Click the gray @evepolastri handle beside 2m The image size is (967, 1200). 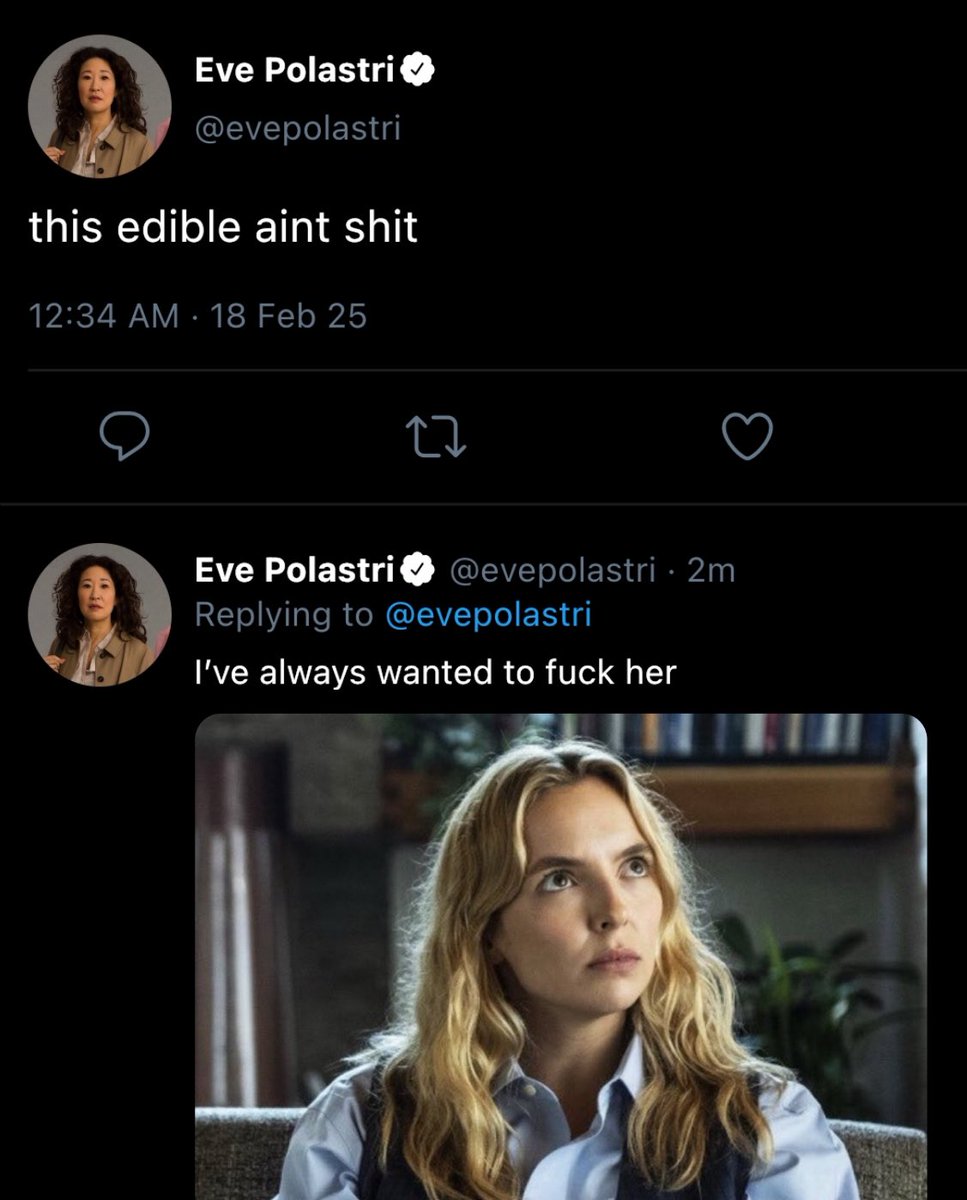pyautogui.click(x=554, y=570)
